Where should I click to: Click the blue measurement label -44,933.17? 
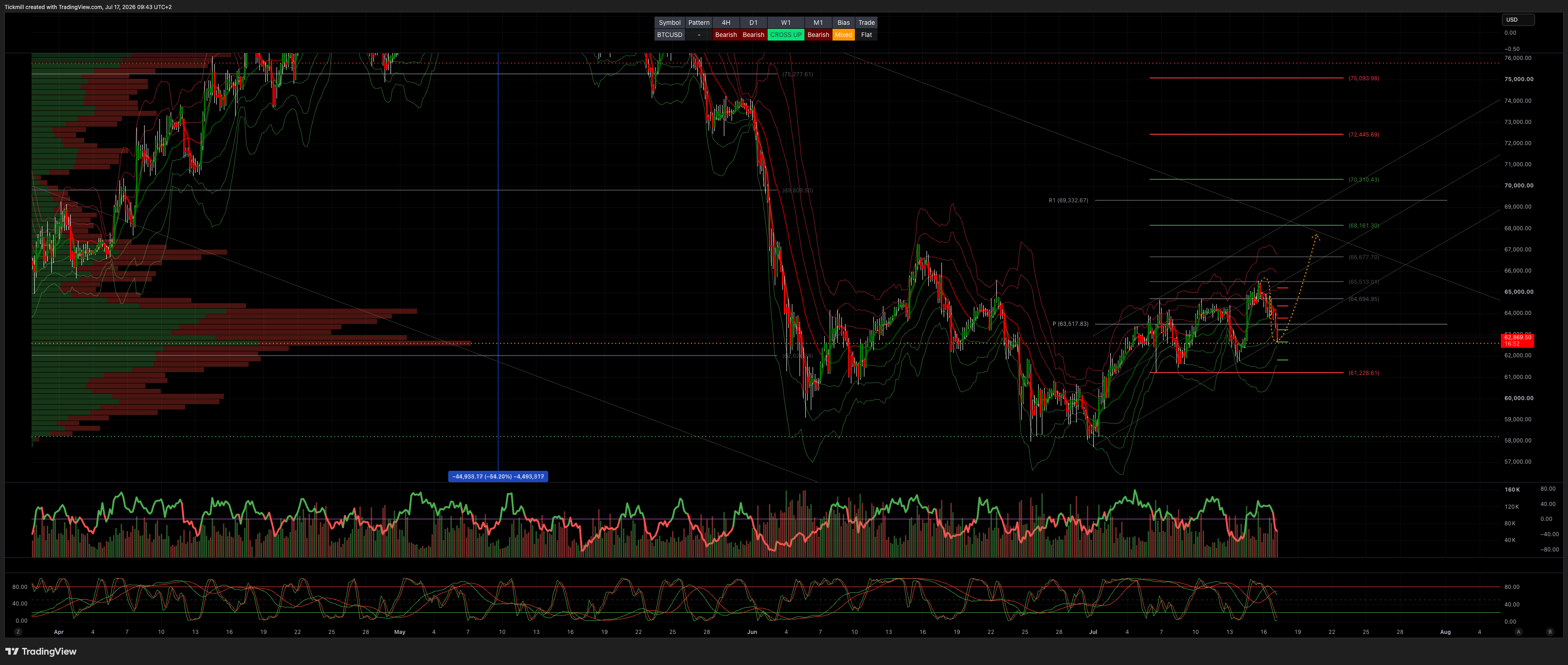coord(498,476)
